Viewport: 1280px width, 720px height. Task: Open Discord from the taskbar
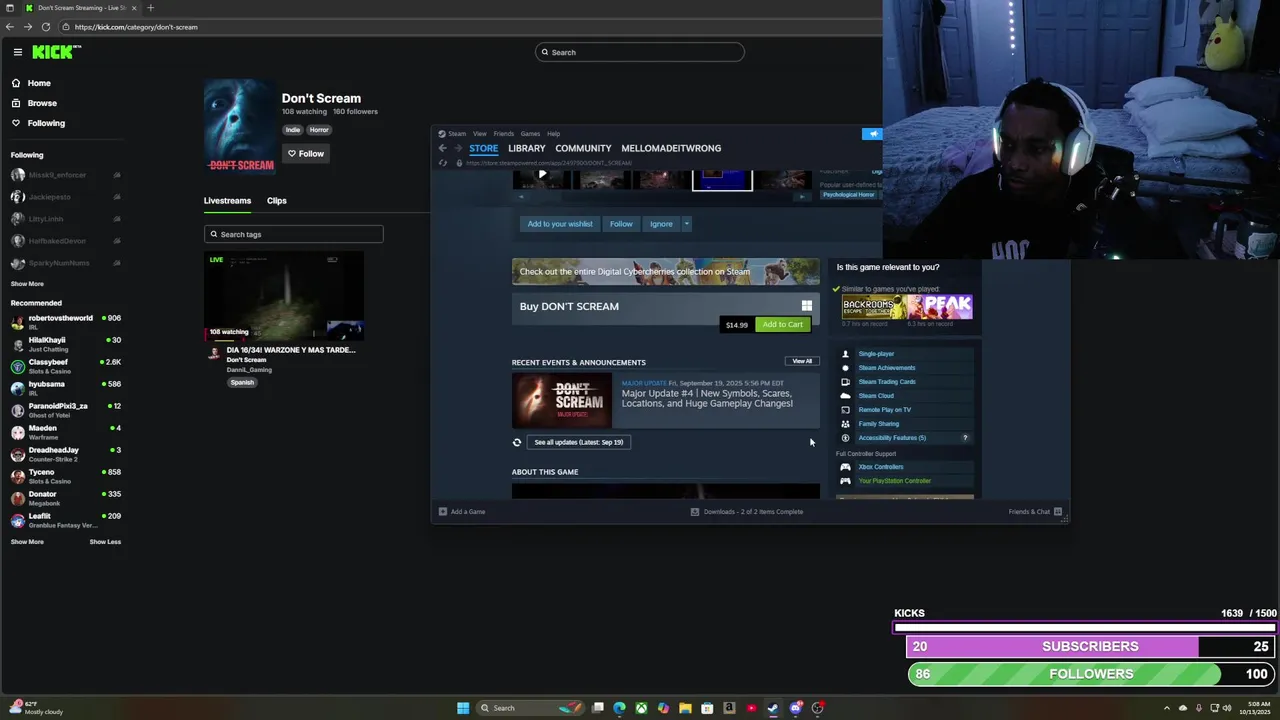point(796,708)
